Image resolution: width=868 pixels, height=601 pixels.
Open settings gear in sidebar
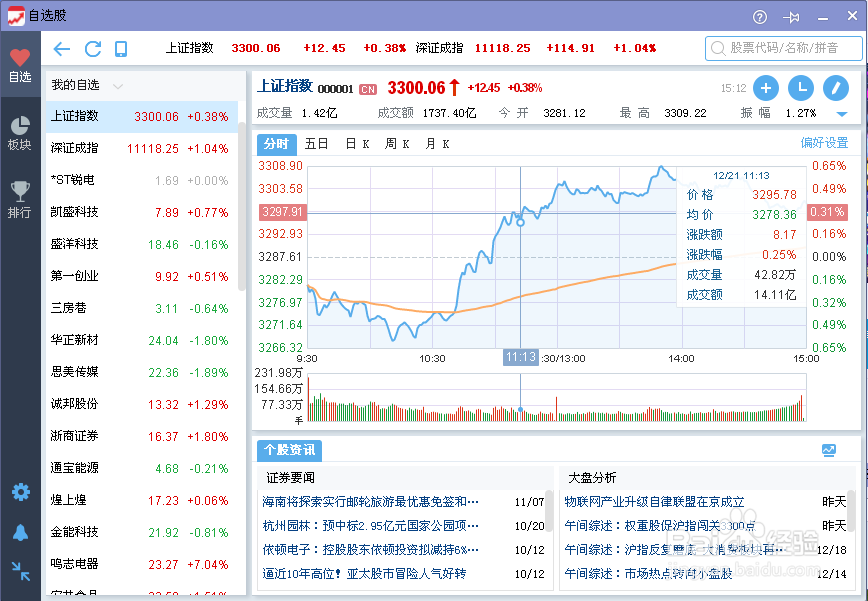point(20,492)
